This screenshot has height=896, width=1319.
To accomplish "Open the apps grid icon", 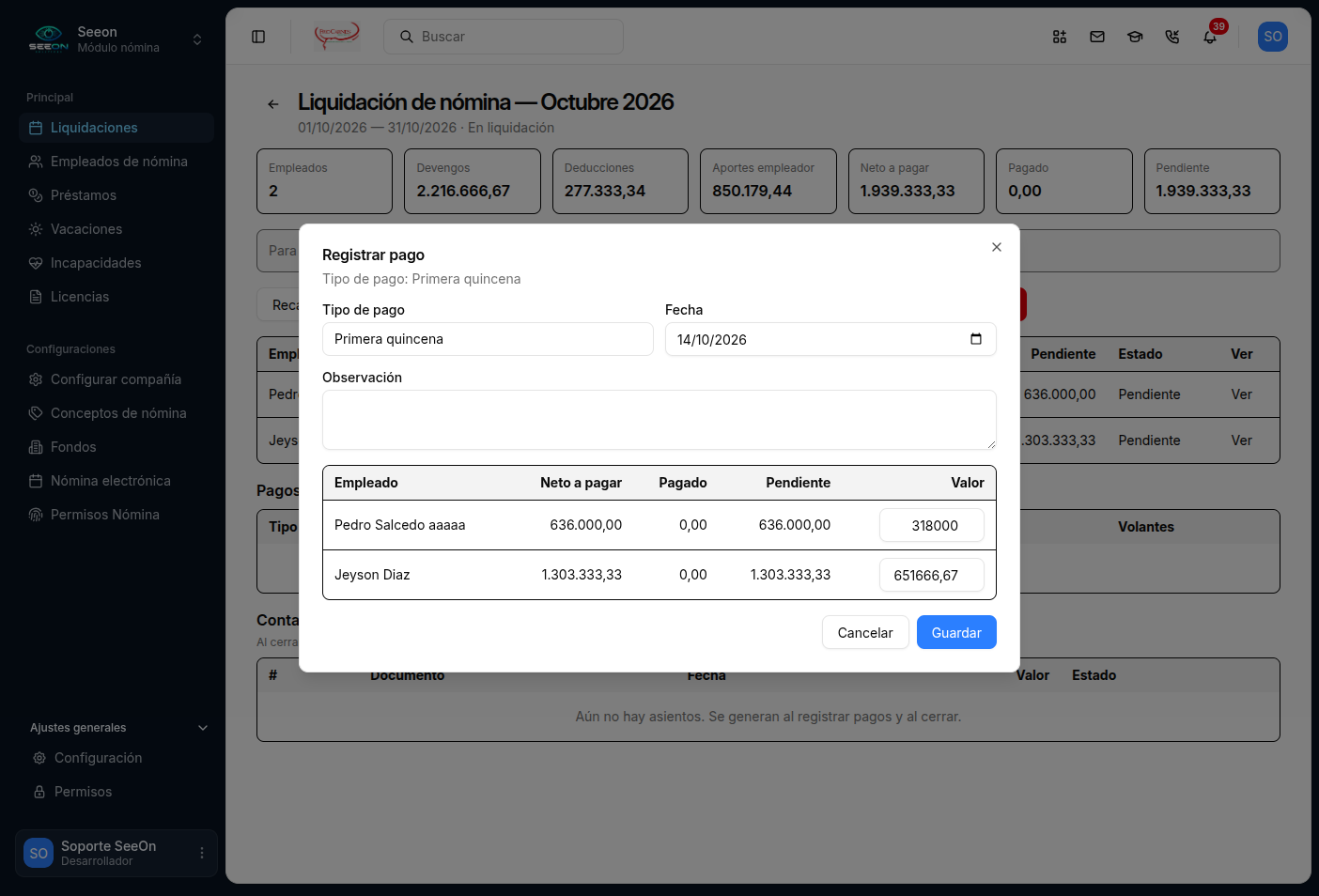I will (x=1060, y=37).
